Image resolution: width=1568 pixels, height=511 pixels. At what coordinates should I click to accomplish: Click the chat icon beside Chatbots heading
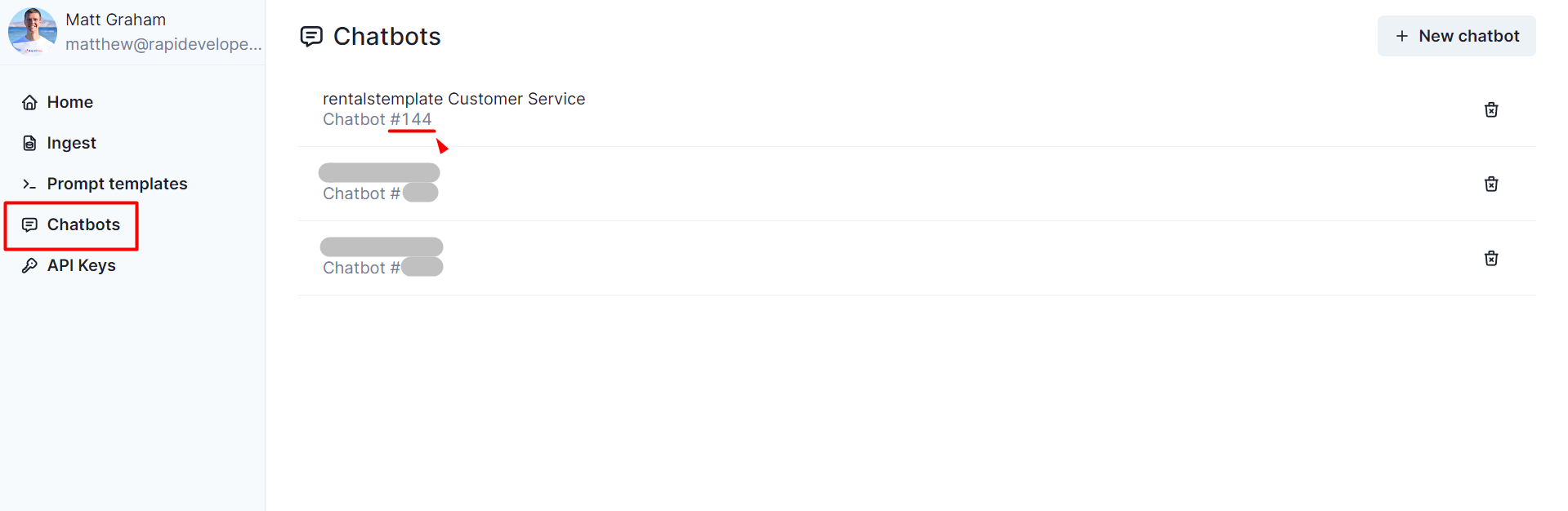click(x=311, y=36)
